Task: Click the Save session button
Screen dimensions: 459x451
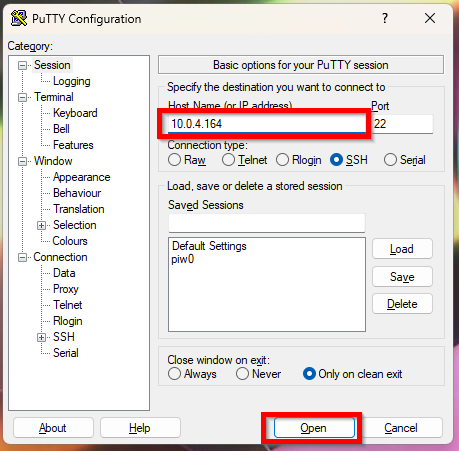Action: 402,277
